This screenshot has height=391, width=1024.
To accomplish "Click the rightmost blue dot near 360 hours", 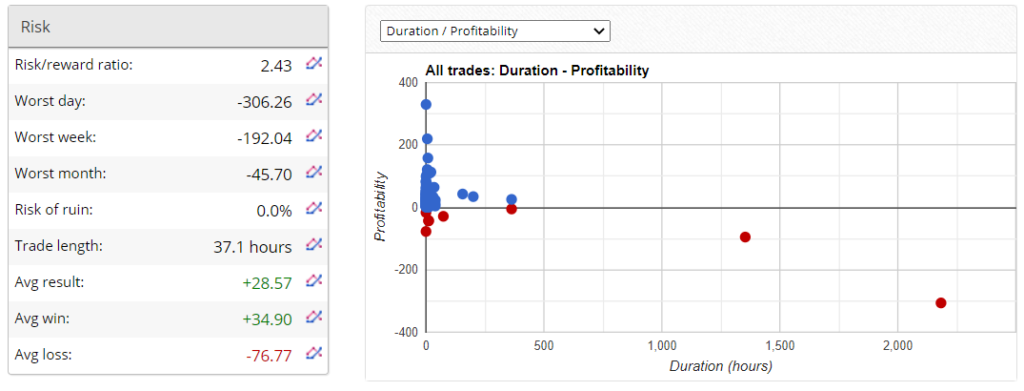I will tap(511, 199).
